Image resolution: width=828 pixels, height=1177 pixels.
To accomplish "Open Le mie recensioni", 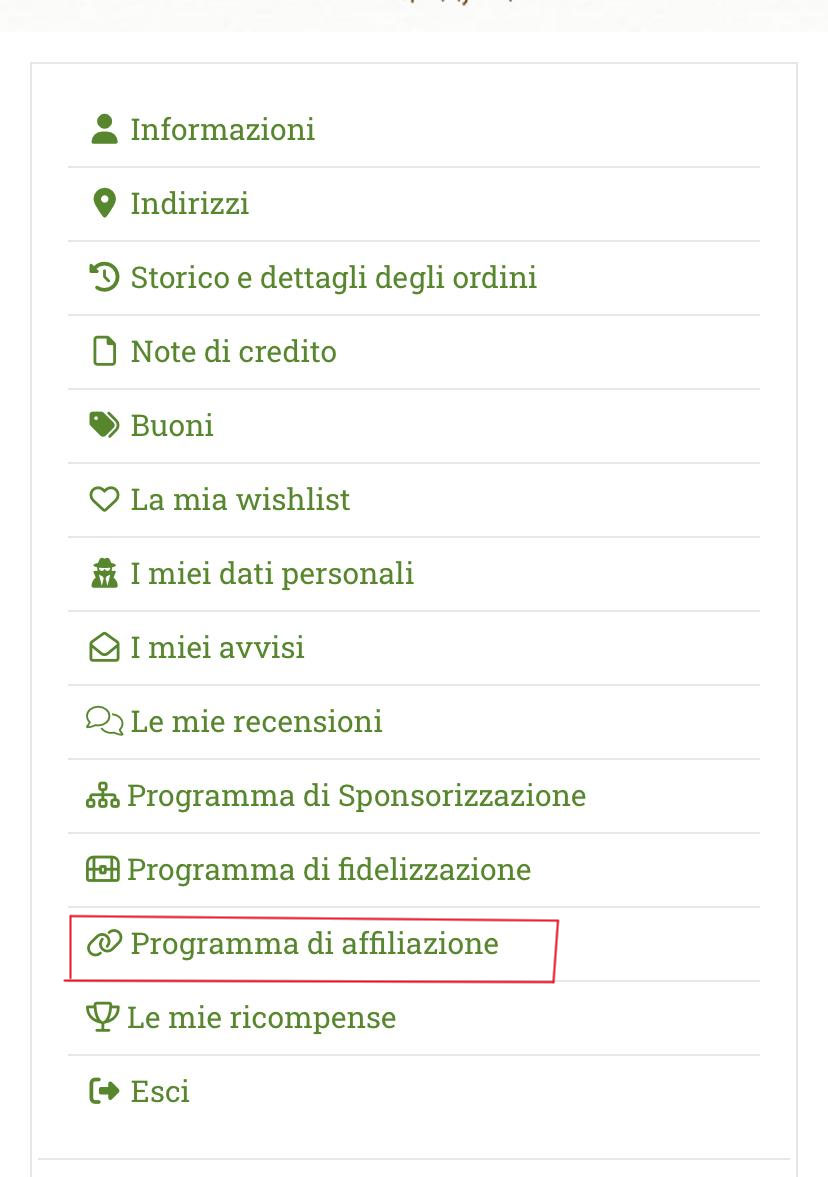I will [x=255, y=720].
